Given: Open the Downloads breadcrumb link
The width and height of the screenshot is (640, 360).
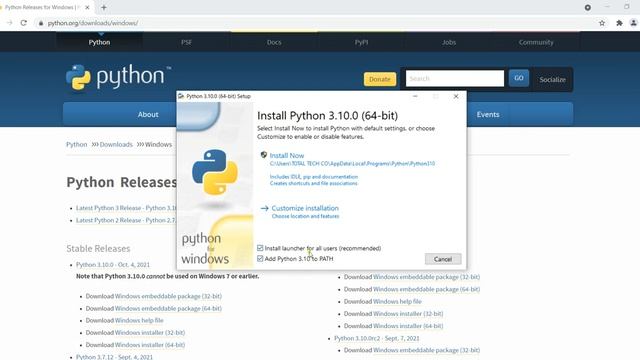Looking at the screenshot, I should pos(116,144).
